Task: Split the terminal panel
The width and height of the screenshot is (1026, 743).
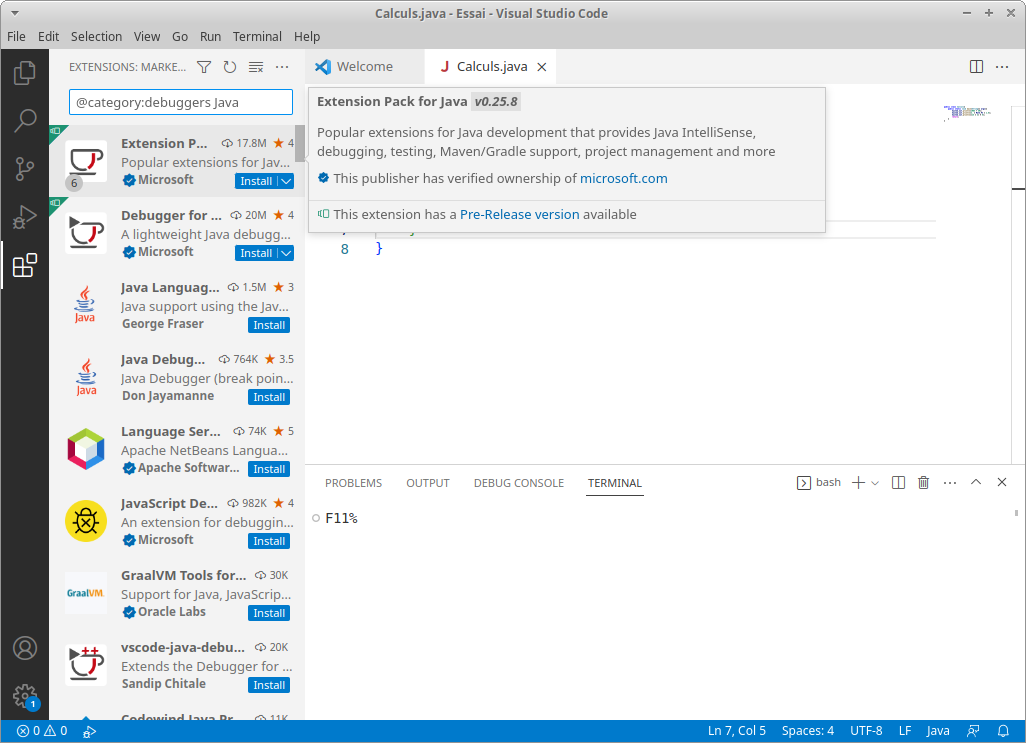Action: pyautogui.click(x=898, y=483)
